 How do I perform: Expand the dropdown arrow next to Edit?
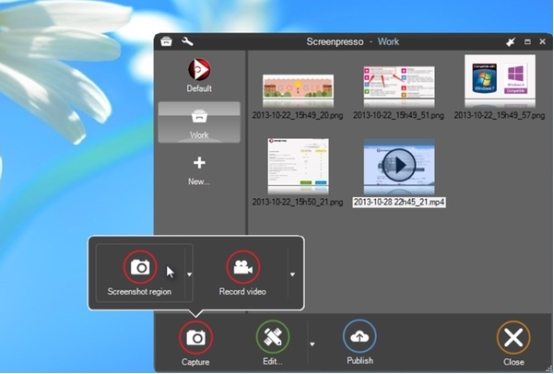click(312, 344)
